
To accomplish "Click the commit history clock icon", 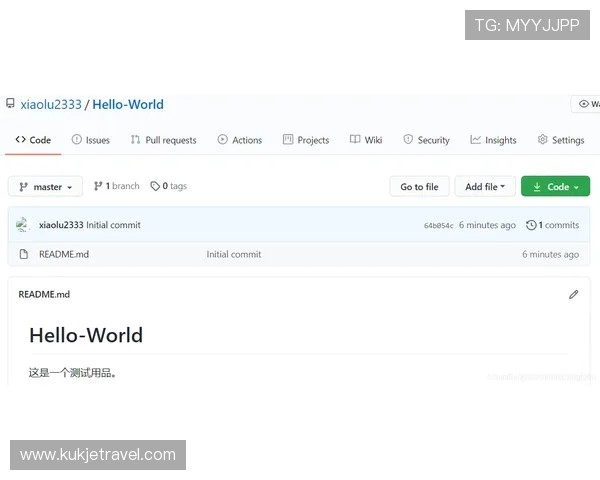I will [531, 225].
